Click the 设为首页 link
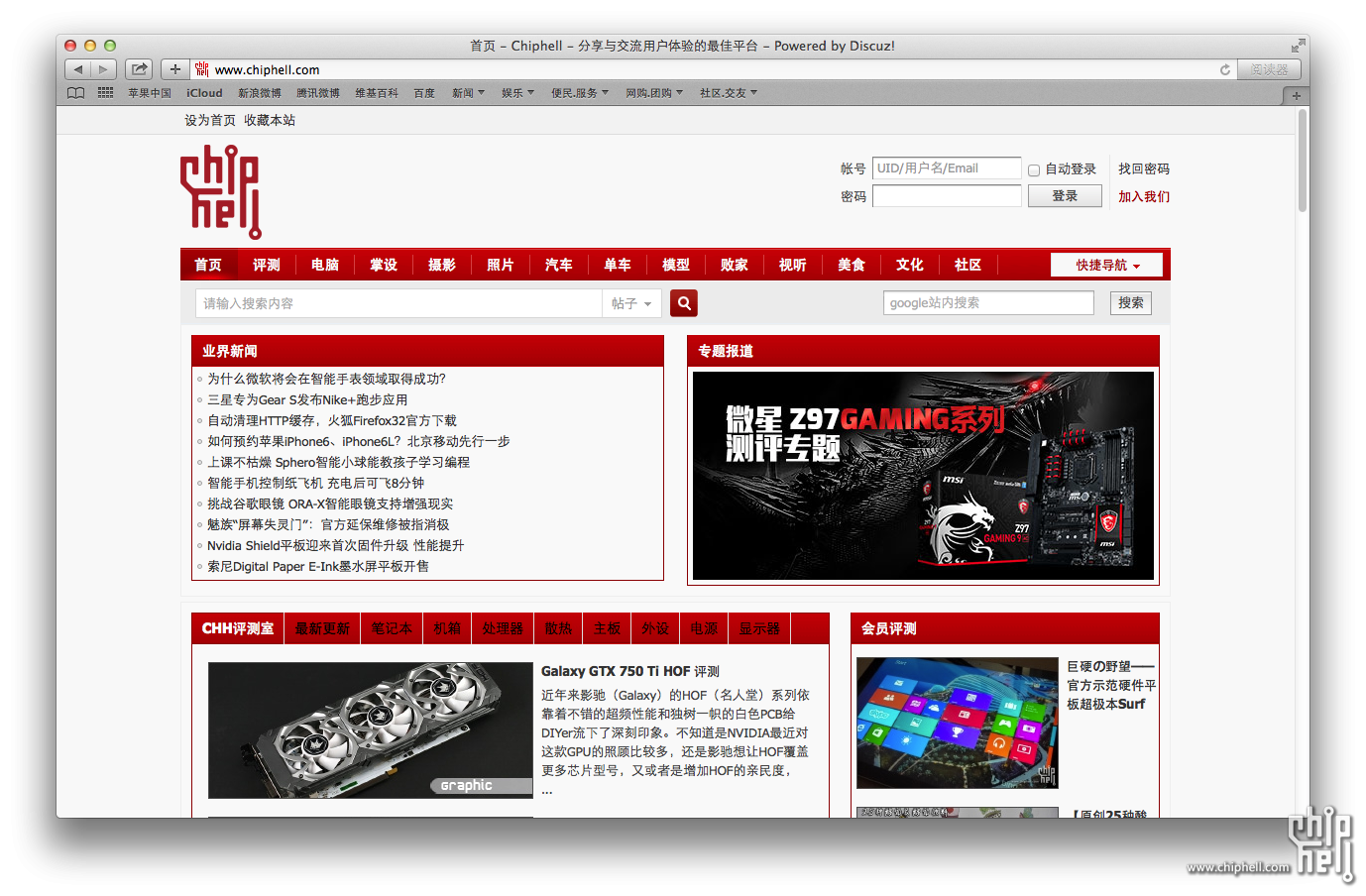The height and width of the screenshot is (896, 1366). click(x=210, y=120)
